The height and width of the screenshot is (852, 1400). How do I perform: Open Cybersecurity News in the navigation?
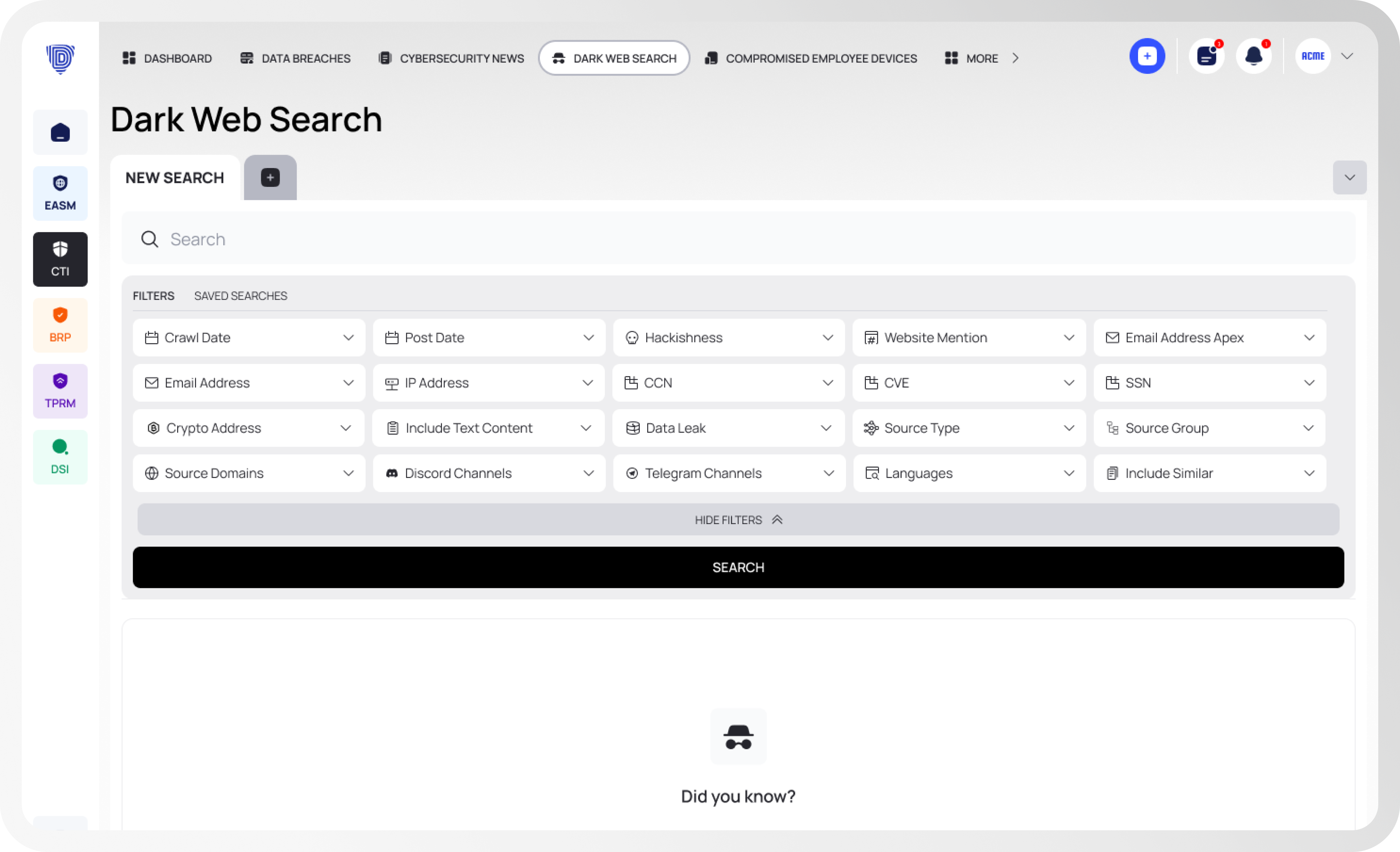coord(451,59)
